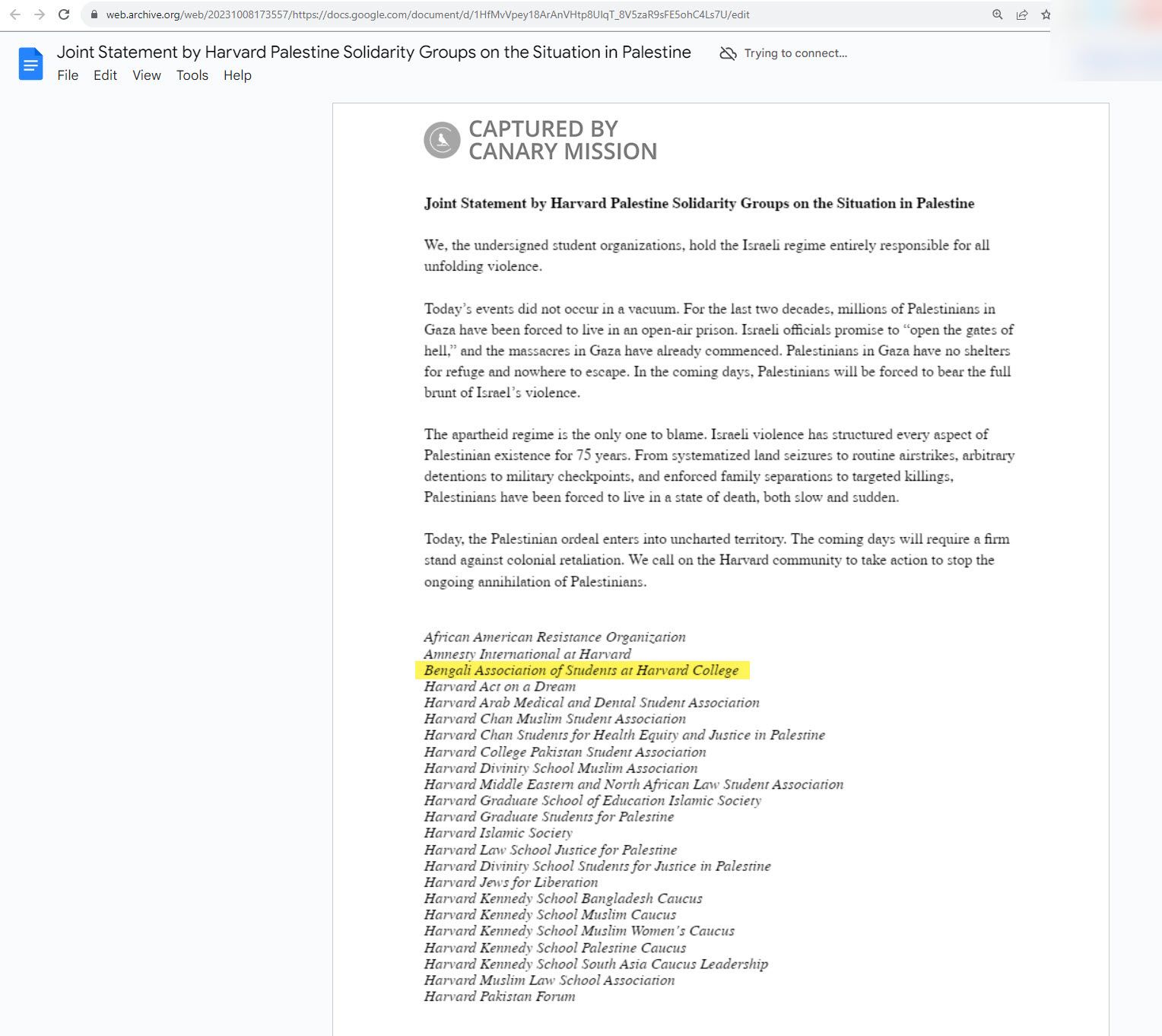
Task: Click 'Harvard Chan Muslim Student Association'
Action: (x=555, y=719)
